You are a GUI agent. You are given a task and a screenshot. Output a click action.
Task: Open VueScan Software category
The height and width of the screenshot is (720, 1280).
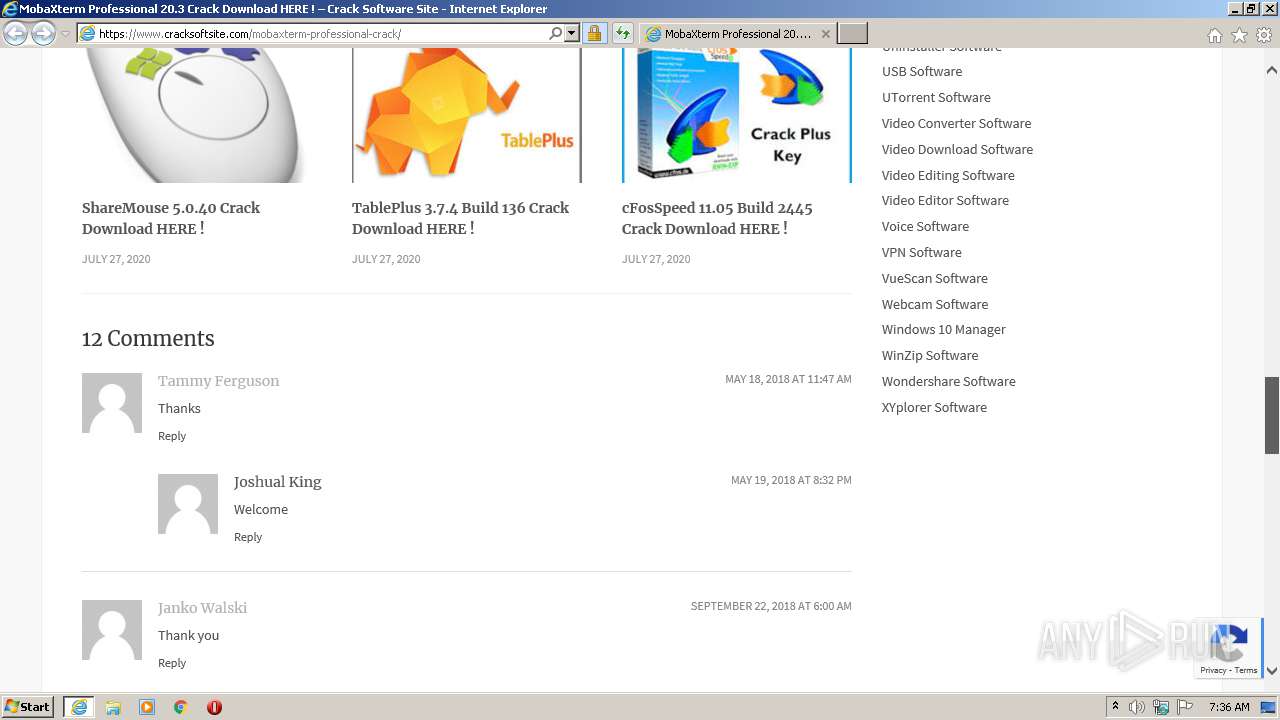(x=934, y=279)
